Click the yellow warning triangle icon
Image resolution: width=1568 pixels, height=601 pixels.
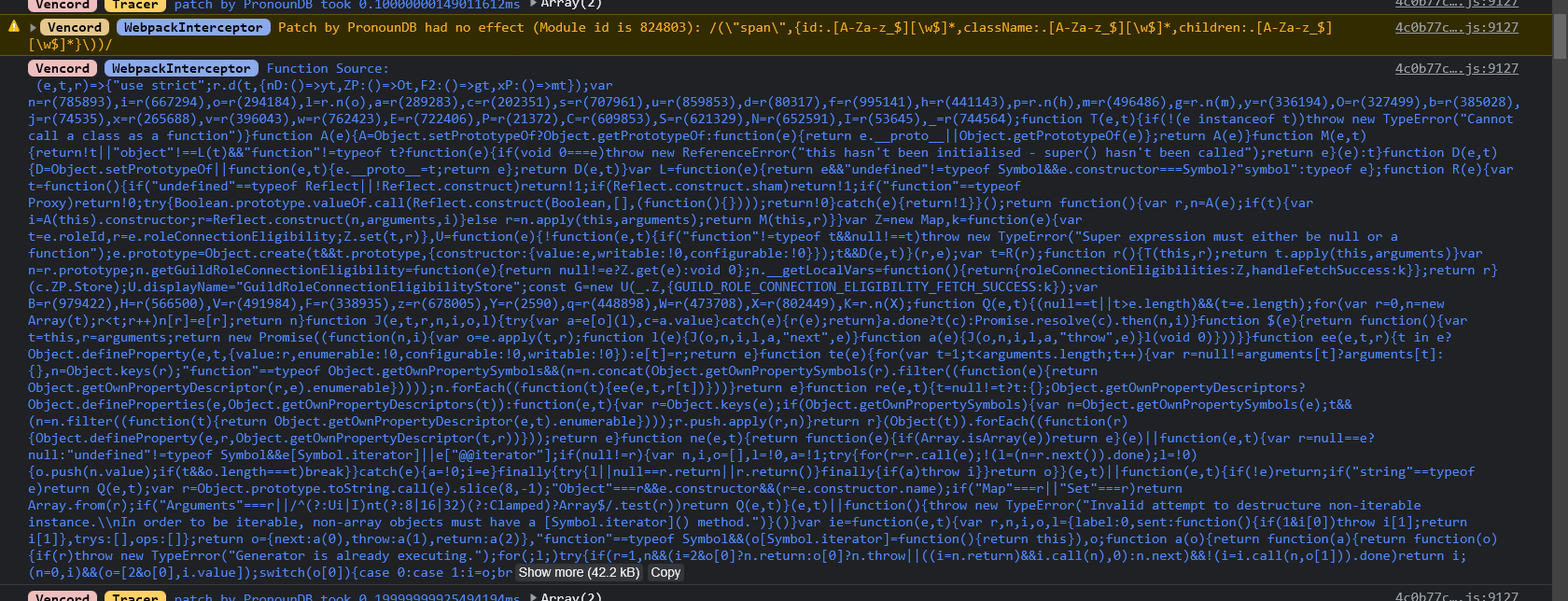click(14, 27)
